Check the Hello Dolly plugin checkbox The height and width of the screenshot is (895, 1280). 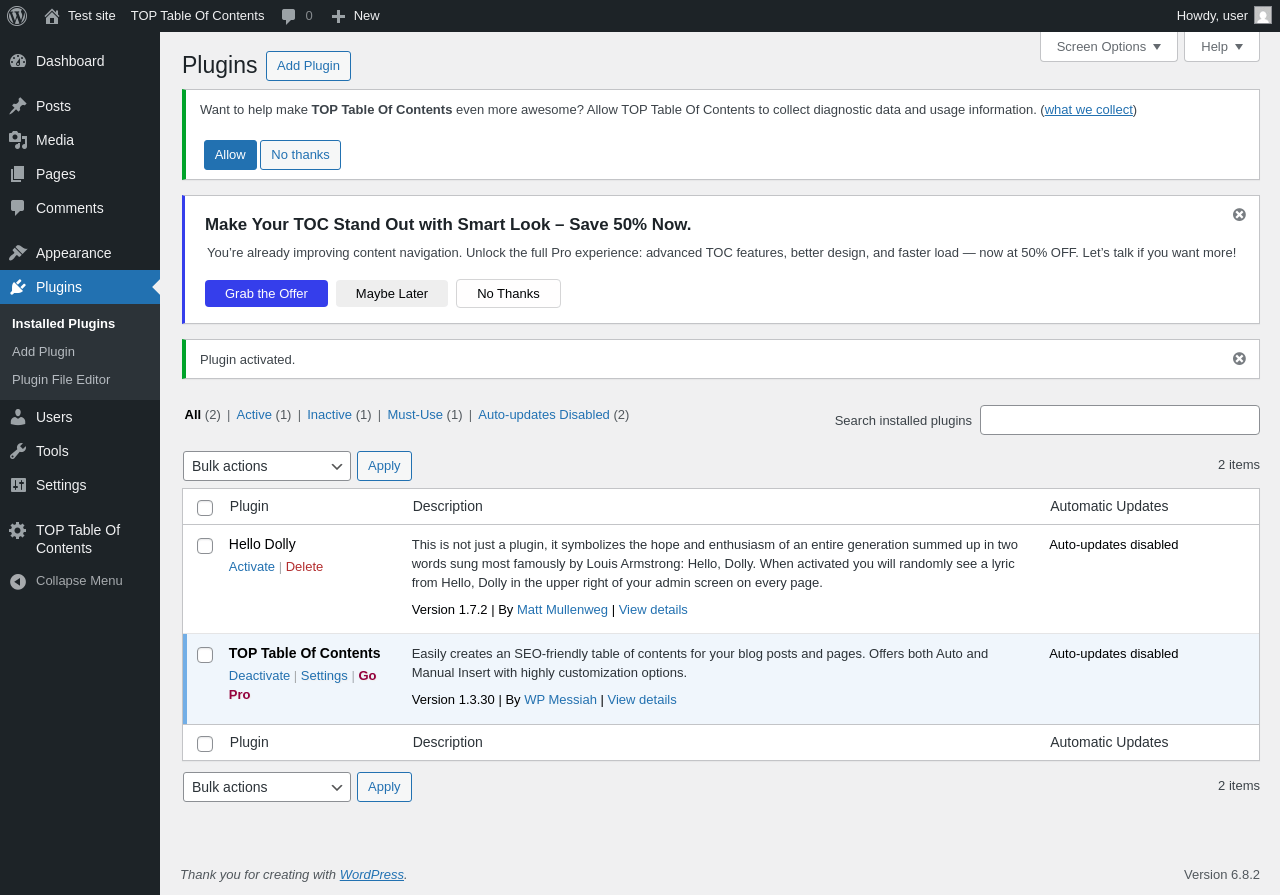[205, 546]
